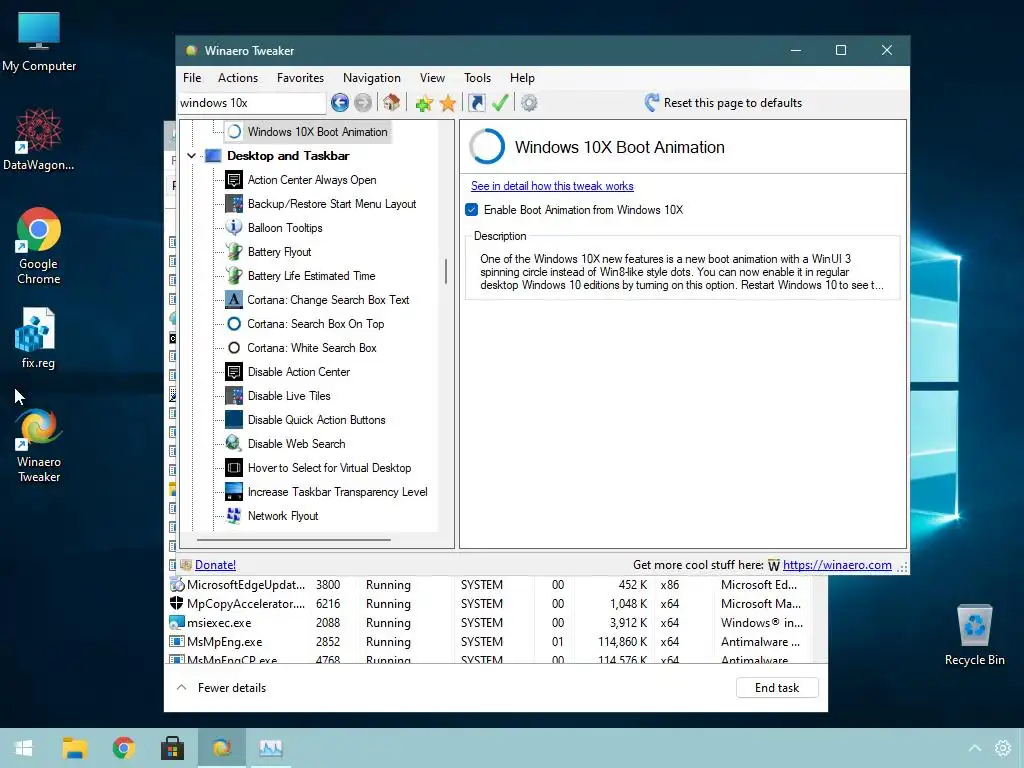
Task: Uncheck Enable Boot Animation from Windows 10X
Action: point(472,210)
